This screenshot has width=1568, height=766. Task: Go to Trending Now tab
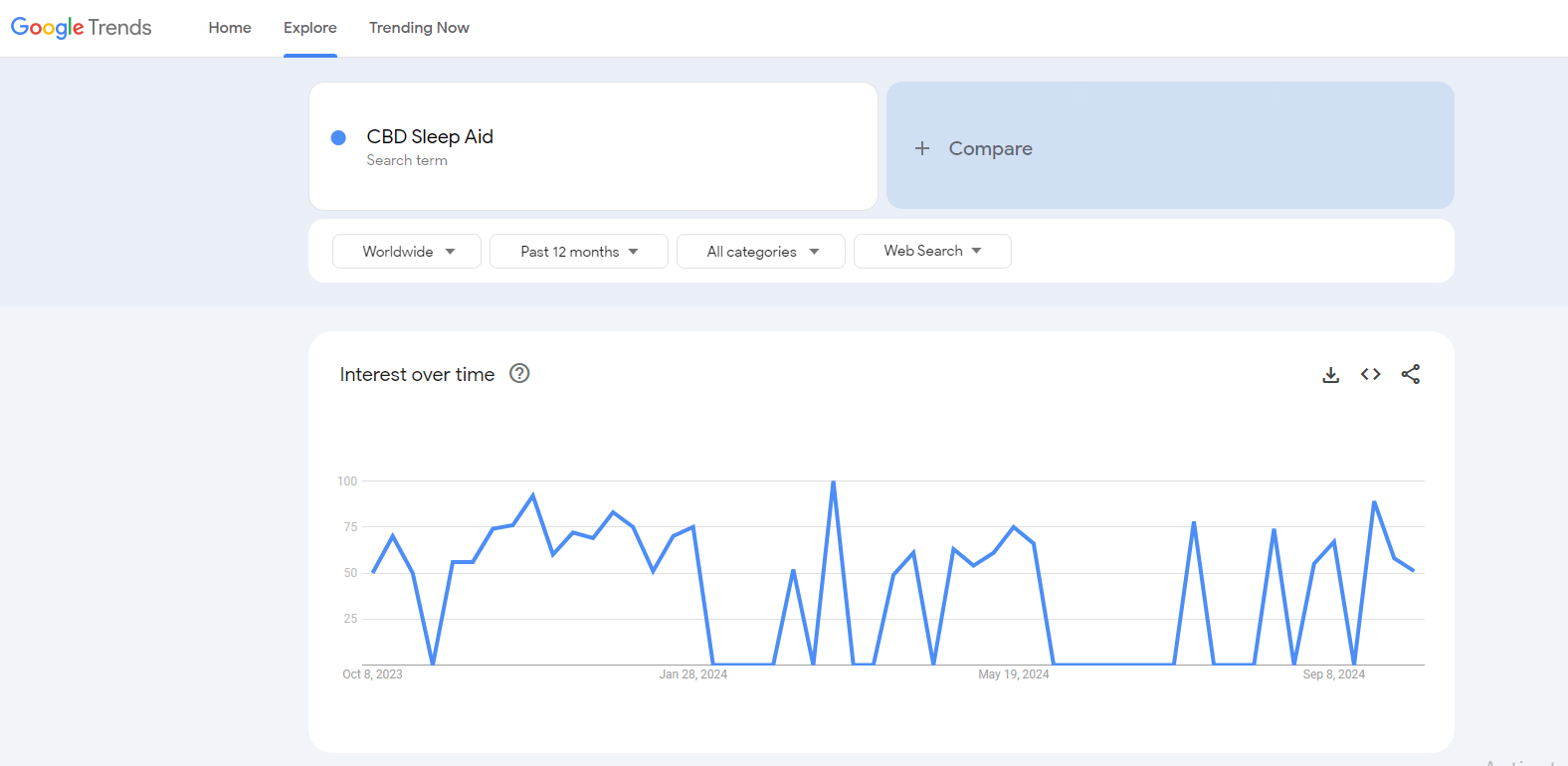(419, 28)
